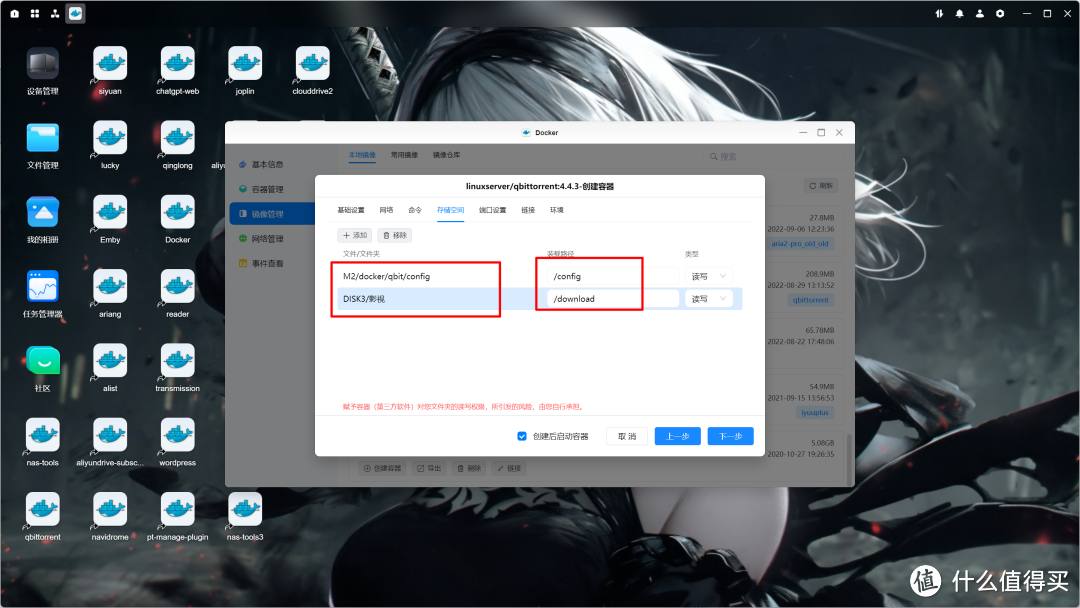
Task: Open the 读写 type dropdown for /config
Action: 708,275
